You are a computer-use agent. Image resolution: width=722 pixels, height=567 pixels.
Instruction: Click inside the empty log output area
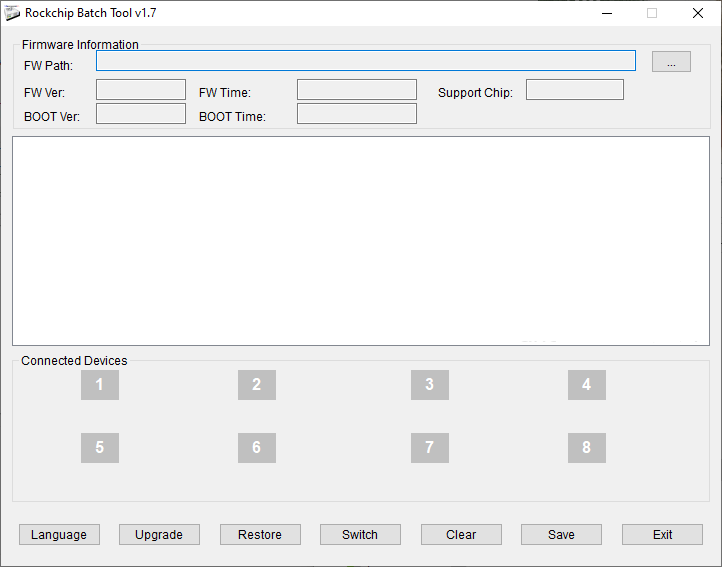[x=360, y=241]
